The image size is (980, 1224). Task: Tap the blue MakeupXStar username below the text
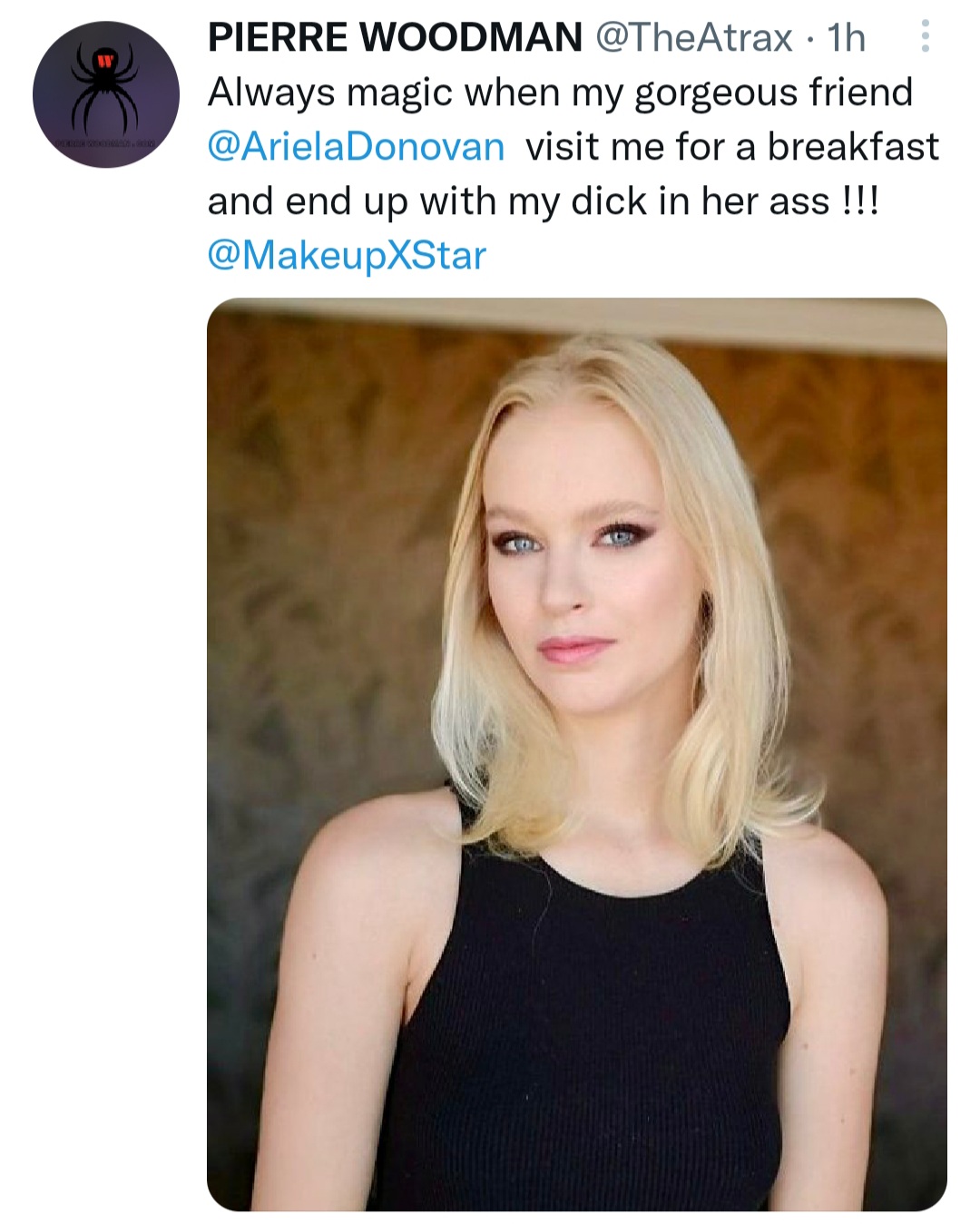click(x=347, y=256)
